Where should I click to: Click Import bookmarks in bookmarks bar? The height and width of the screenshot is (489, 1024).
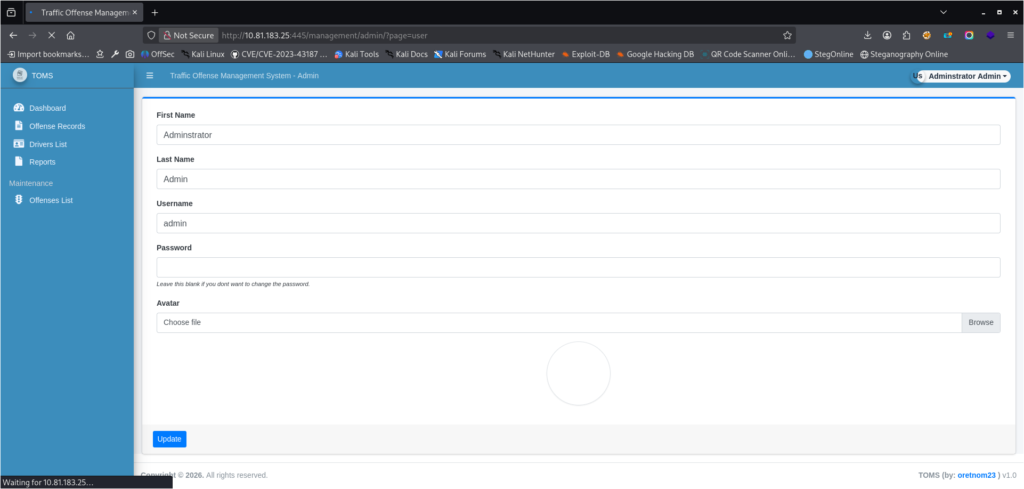point(48,54)
